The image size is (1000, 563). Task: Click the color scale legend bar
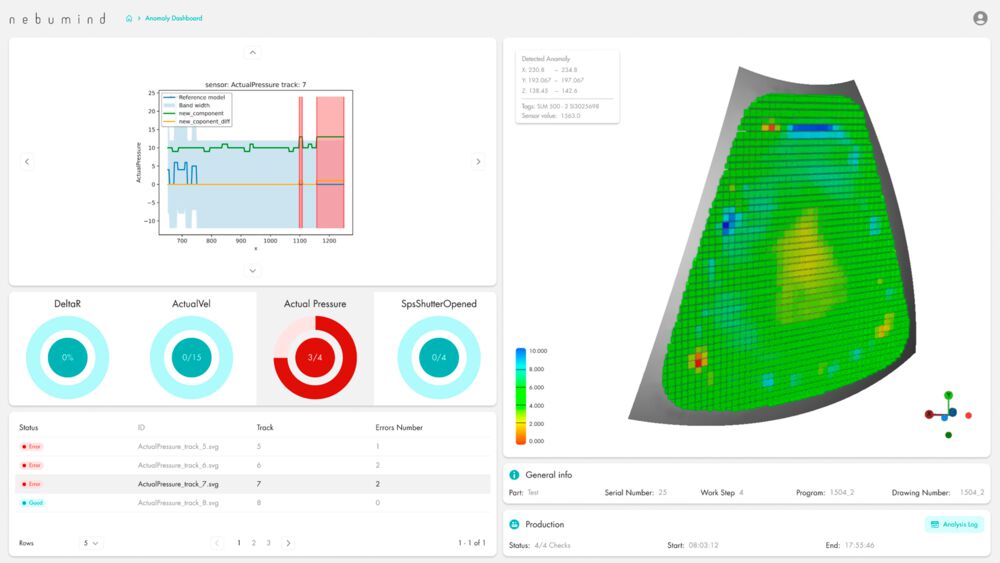point(522,396)
